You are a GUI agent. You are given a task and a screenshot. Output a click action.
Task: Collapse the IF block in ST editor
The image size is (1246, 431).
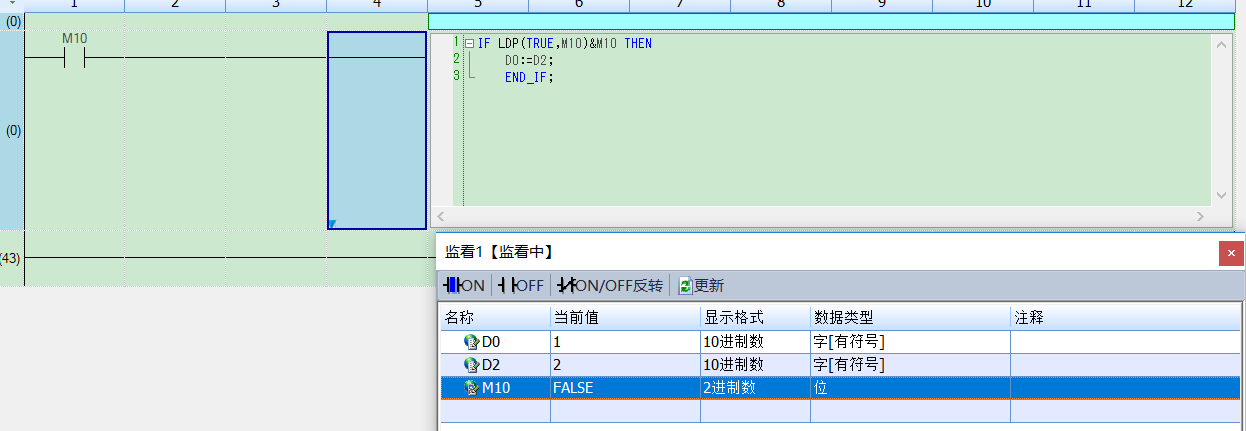coord(469,44)
